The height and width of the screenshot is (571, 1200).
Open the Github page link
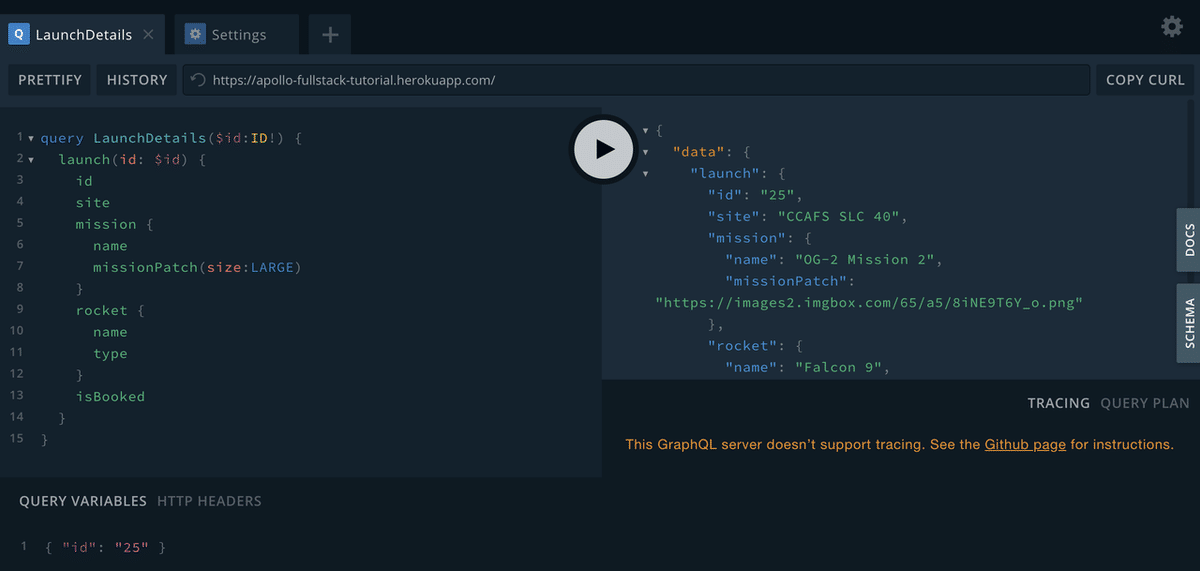click(1025, 444)
